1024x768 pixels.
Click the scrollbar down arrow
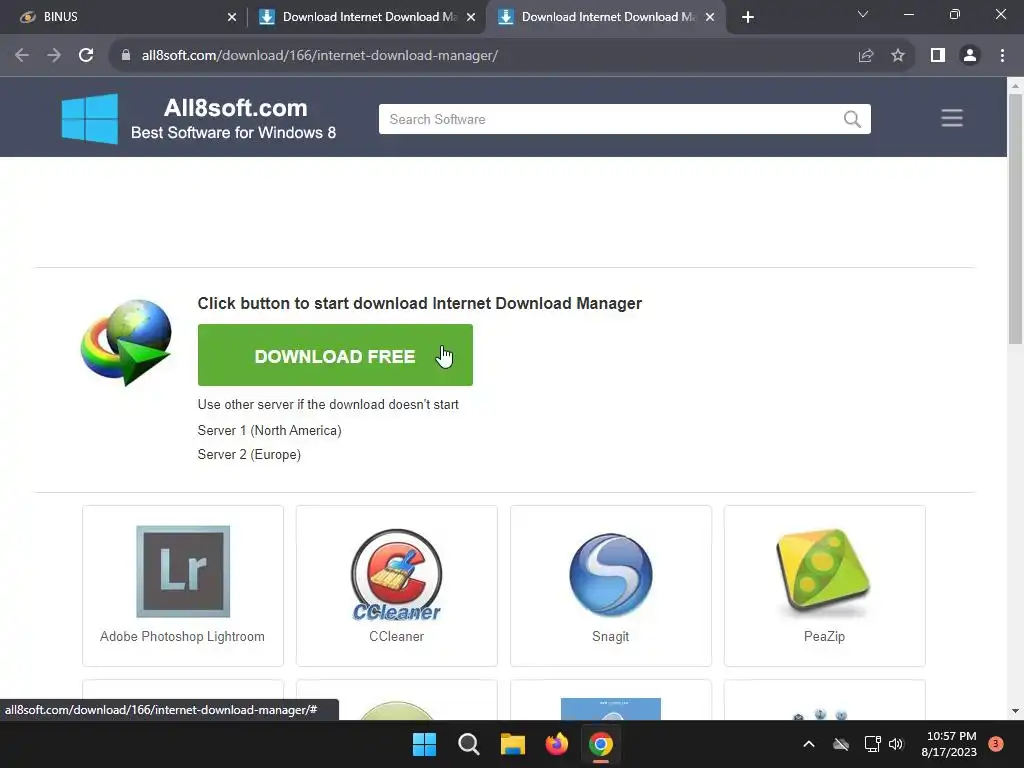[x=1015, y=711]
